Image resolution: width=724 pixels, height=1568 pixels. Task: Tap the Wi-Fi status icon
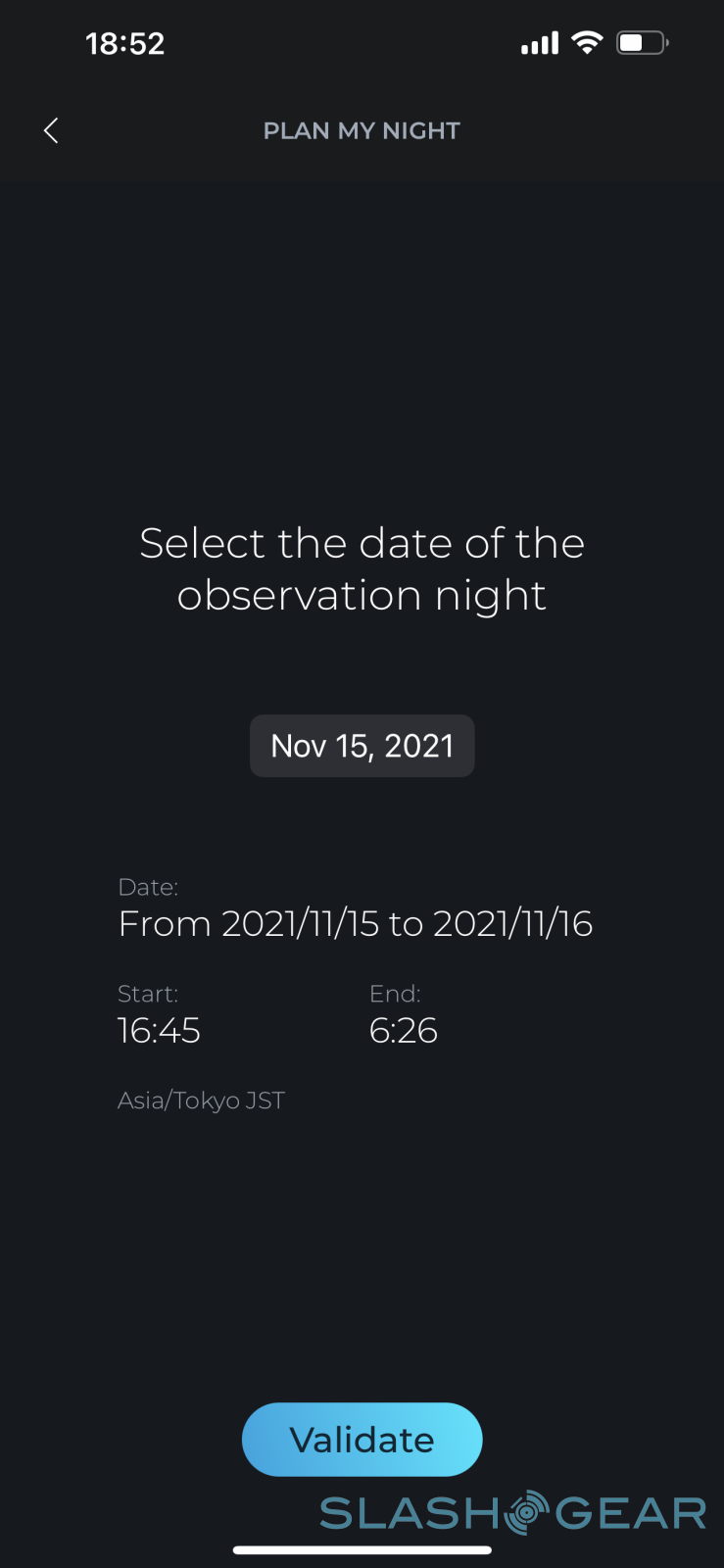pyautogui.click(x=587, y=42)
